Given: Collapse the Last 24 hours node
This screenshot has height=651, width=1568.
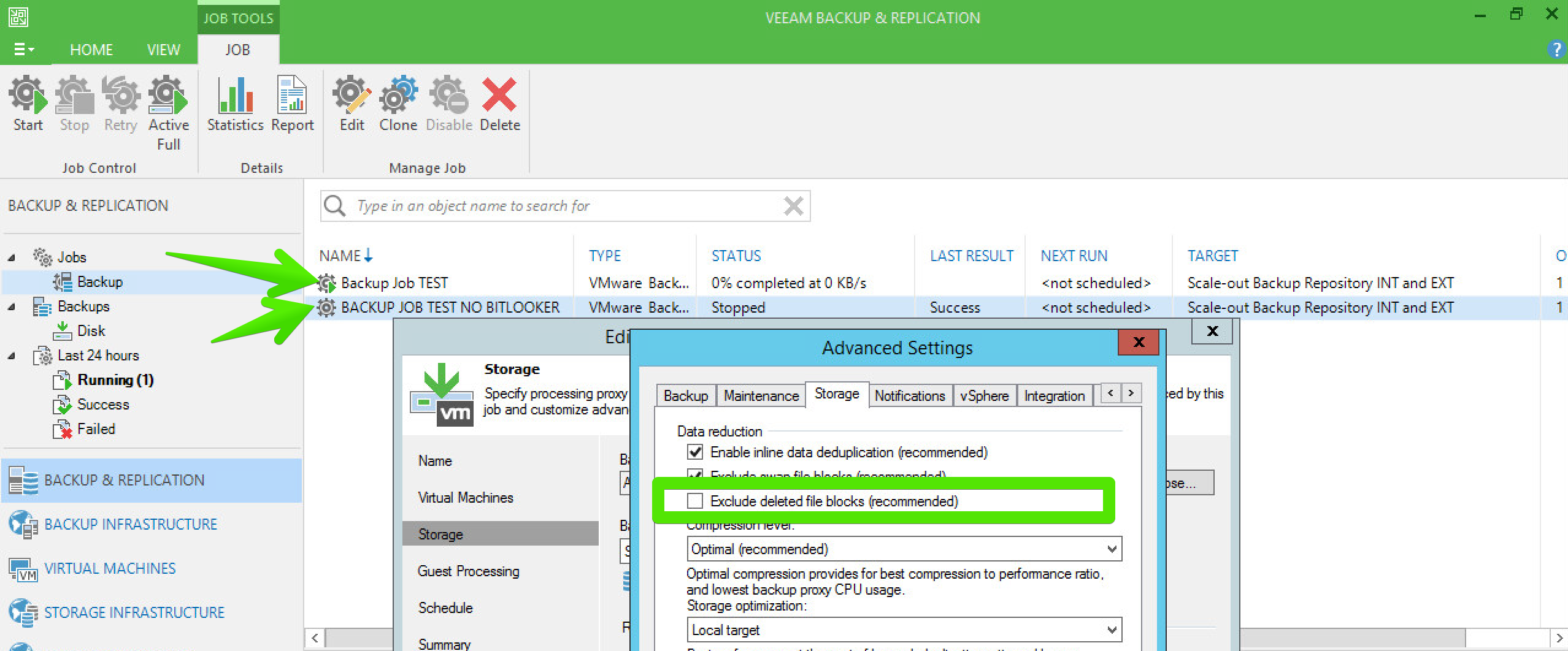Looking at the screenshot, I should [x=11, y=356].
